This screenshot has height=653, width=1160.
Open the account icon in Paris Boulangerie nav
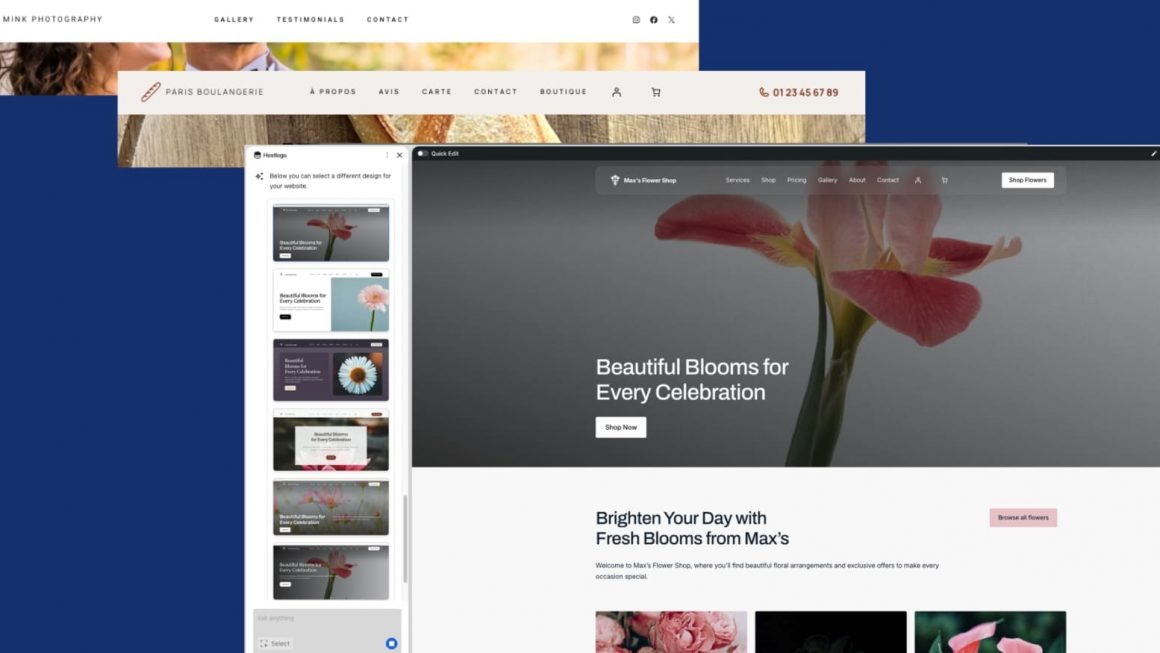coord(616,92)
